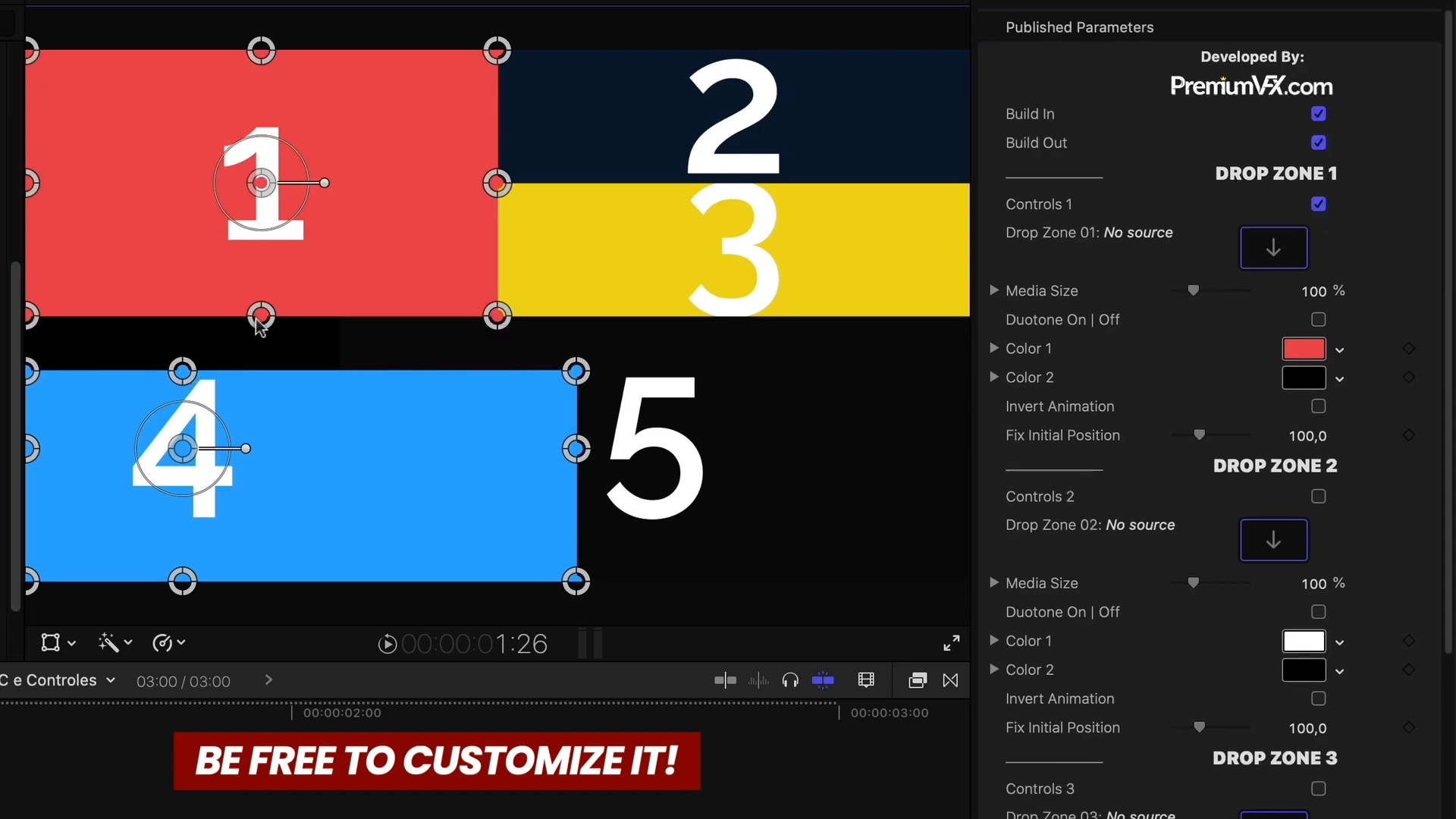Add keyframe for Drop Zone 2 Color 2

point(1409,670)
